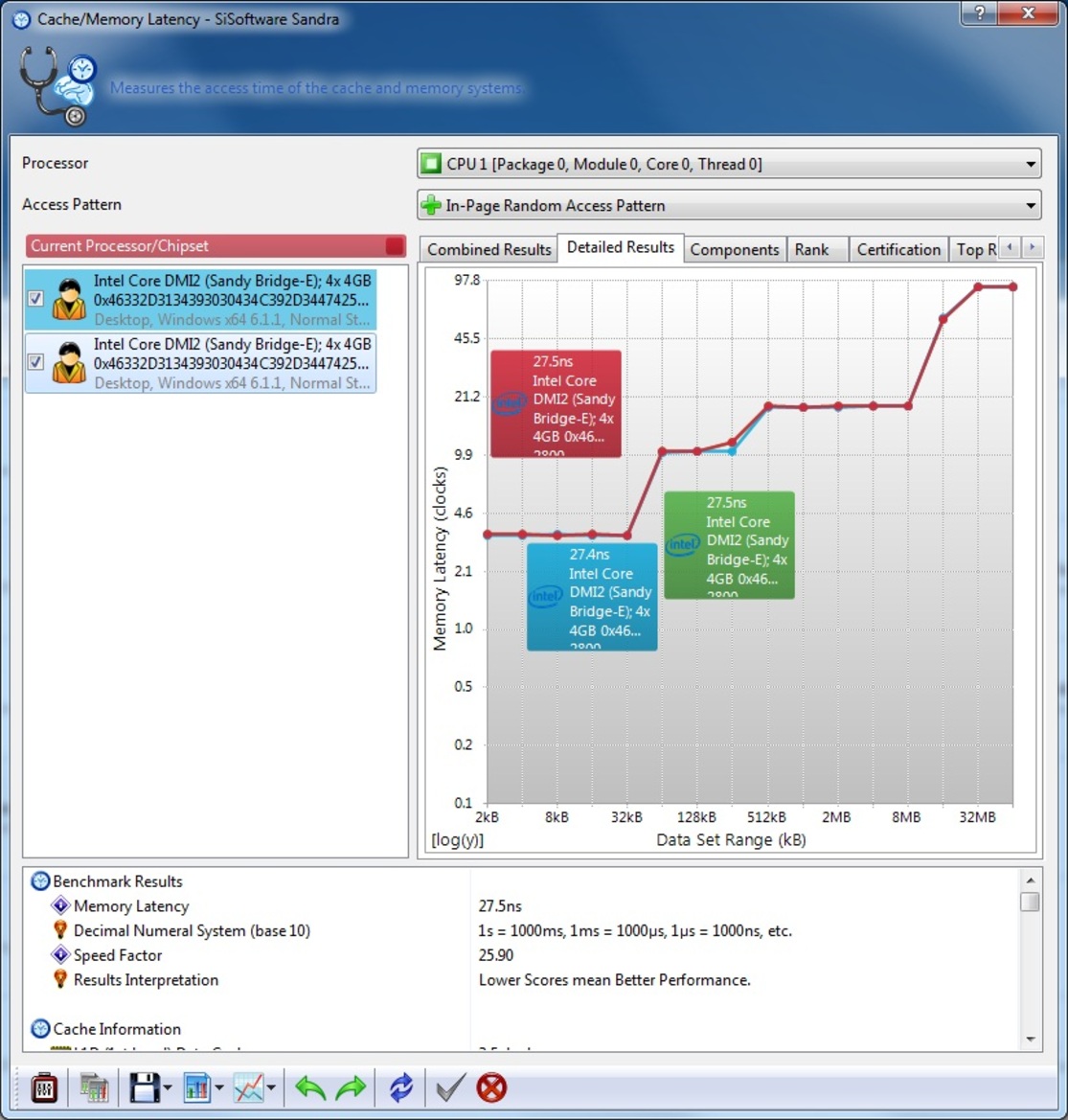The height and width of the screenshot is (1120, 1068).
Task: Open the Rank tab
Action: click(x=817, y=249)
